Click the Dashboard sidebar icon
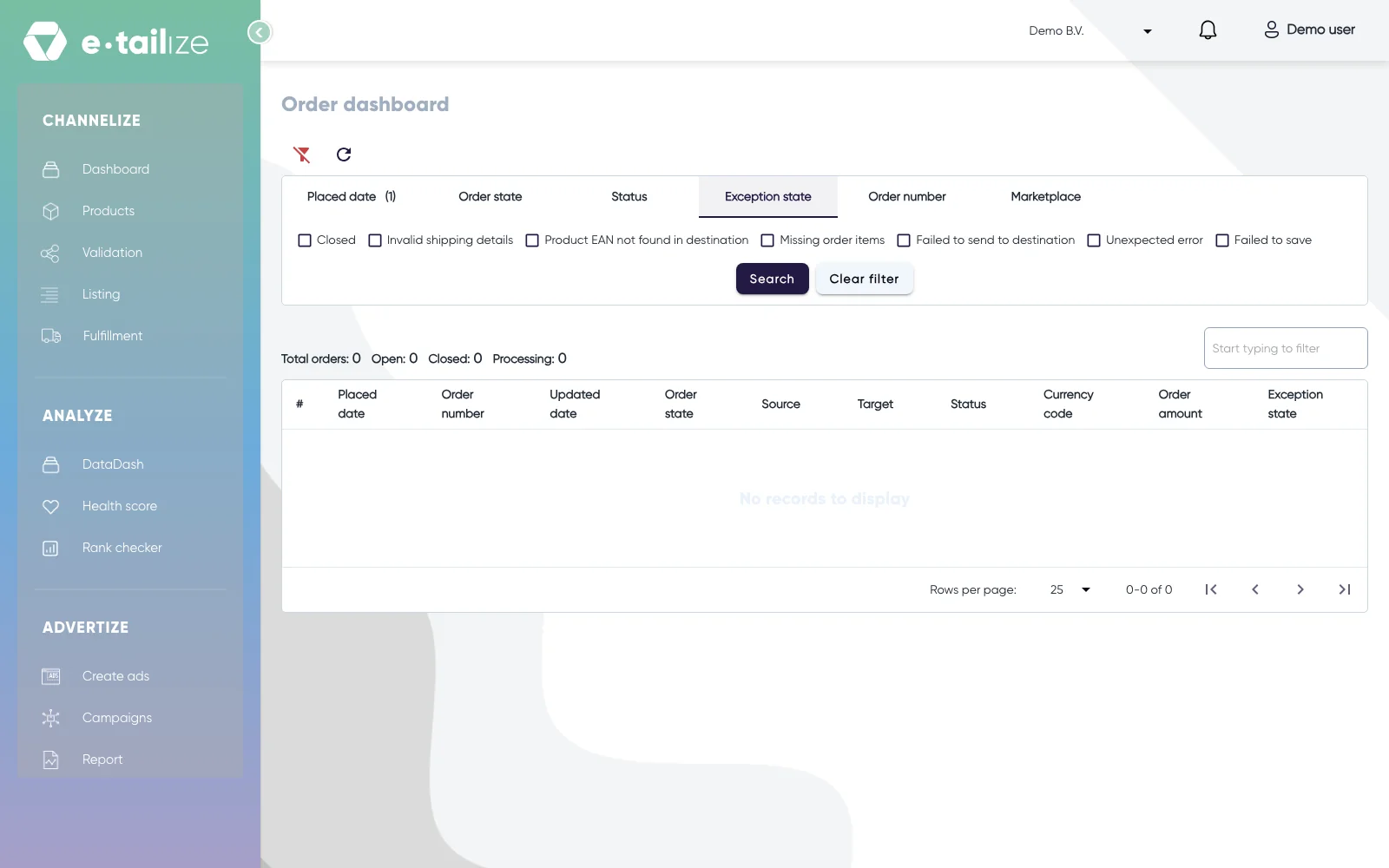 (51, 169)
